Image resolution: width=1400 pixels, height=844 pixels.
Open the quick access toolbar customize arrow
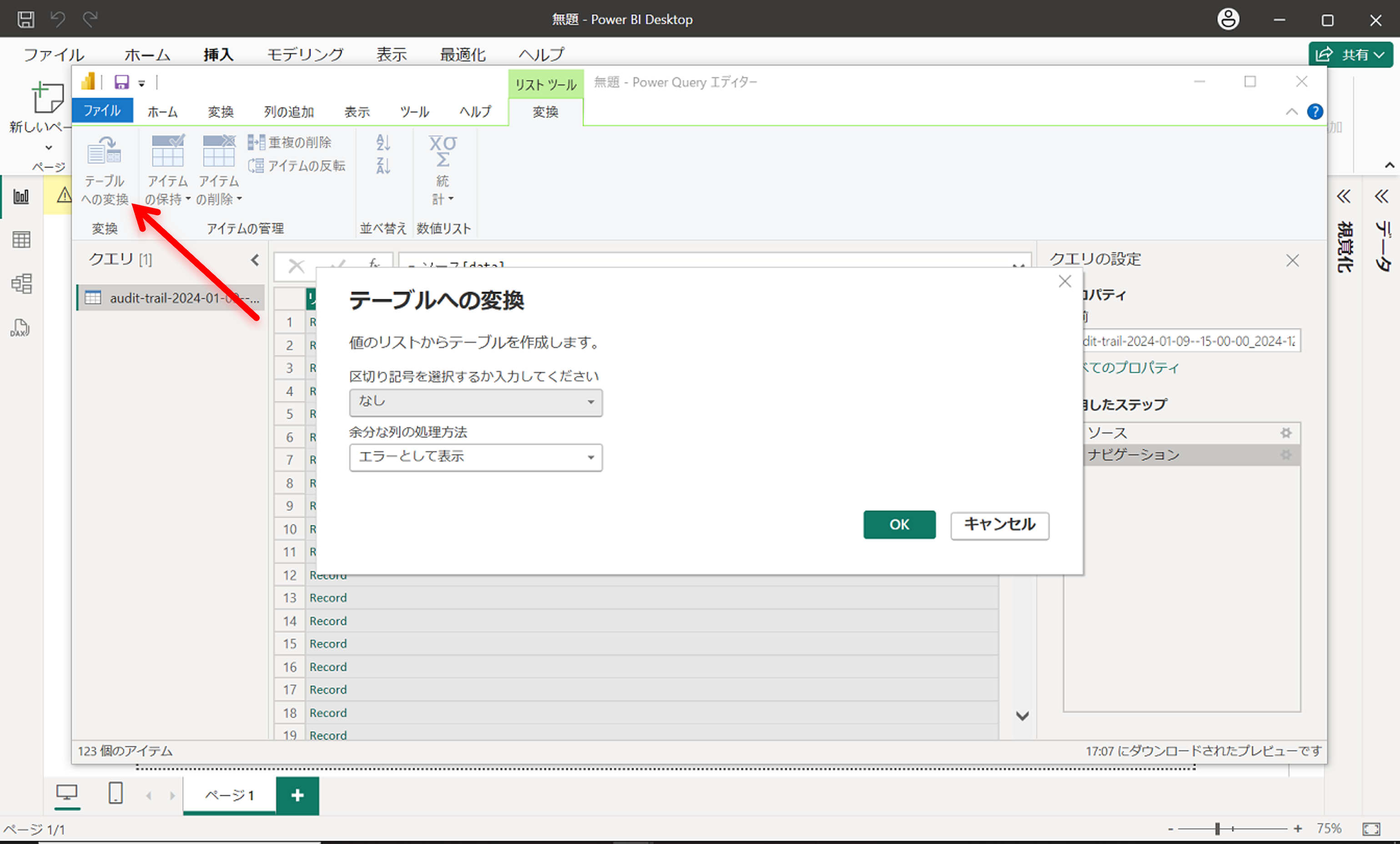pos(141,84)
